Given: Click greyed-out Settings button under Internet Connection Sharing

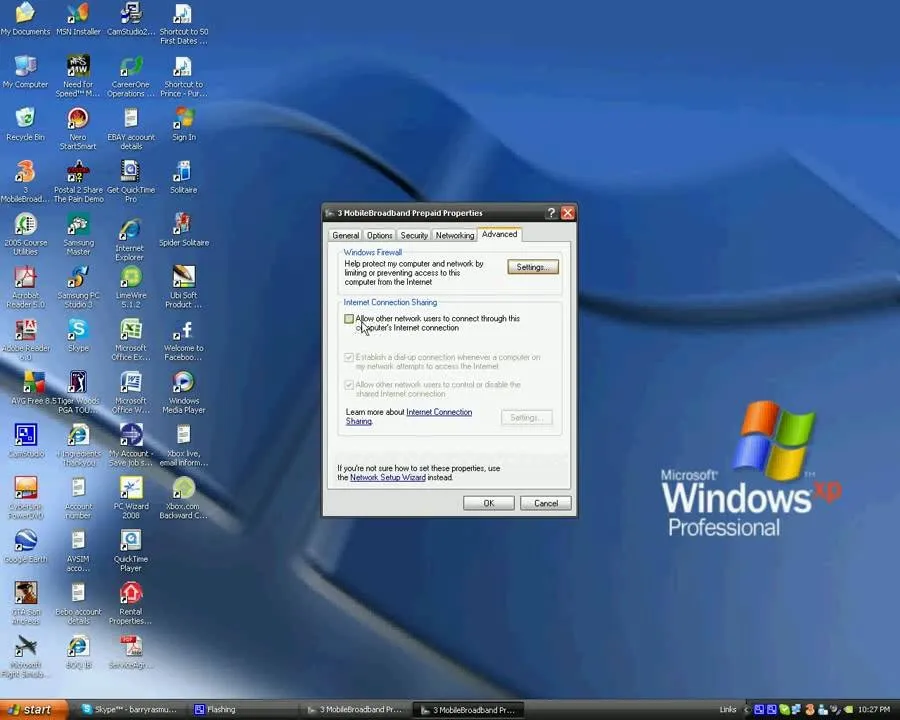Looking at the screenshot, I should coord(526,417).
